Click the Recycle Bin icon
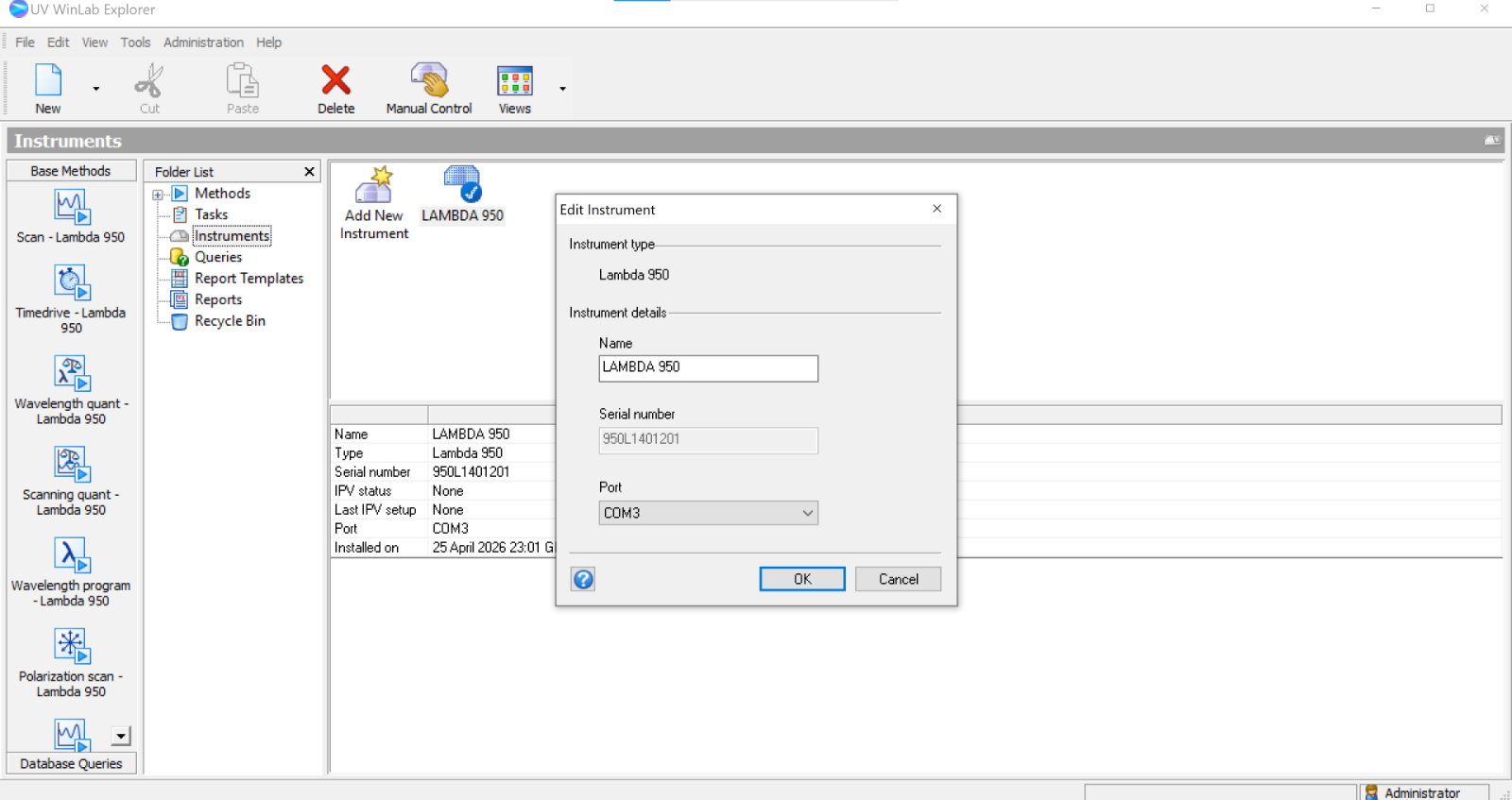The width and height of the screenshot is (1512, 800). (x=180, y=321)
